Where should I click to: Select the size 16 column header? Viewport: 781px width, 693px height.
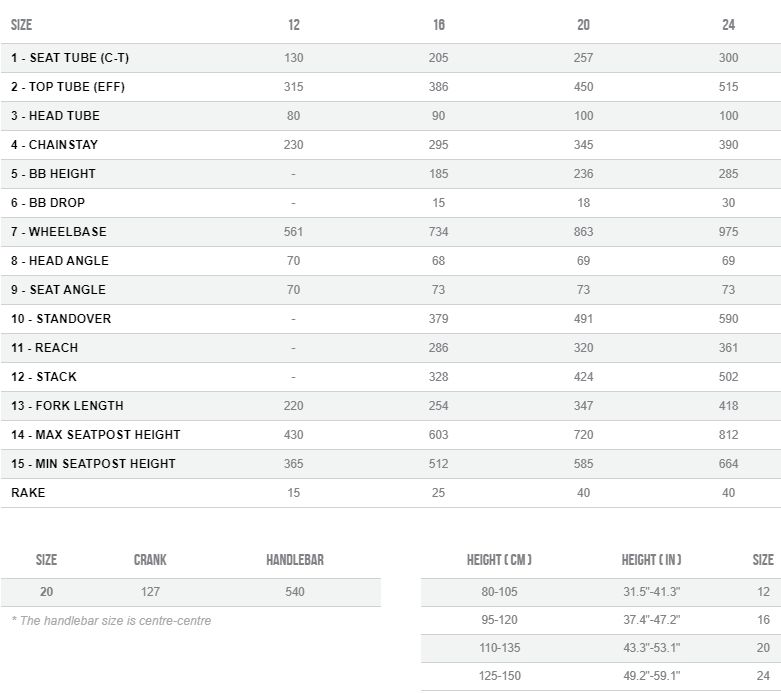(439, 25)
